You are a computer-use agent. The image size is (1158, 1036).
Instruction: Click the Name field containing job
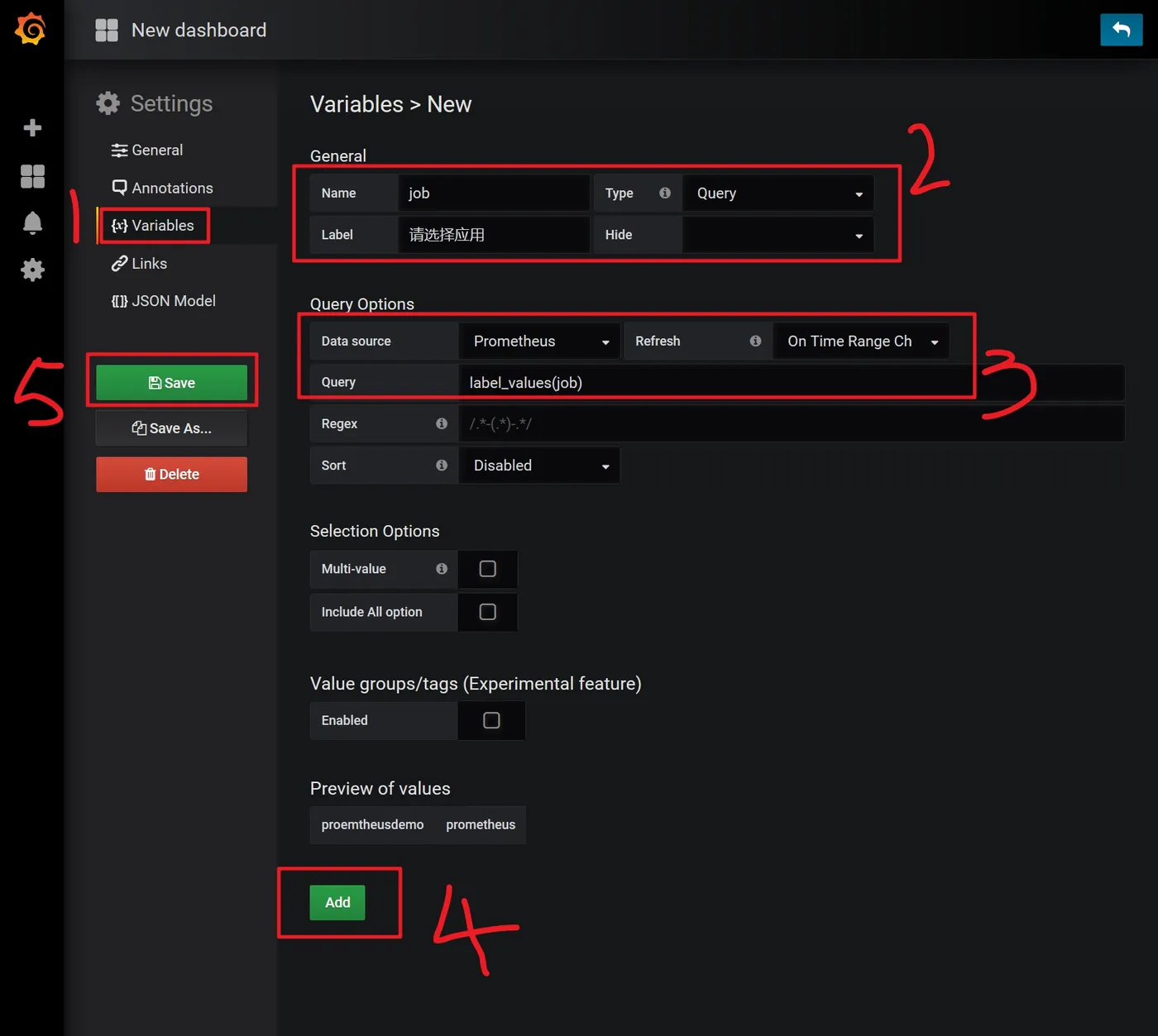pyautogui.click(x=494, y=193)
